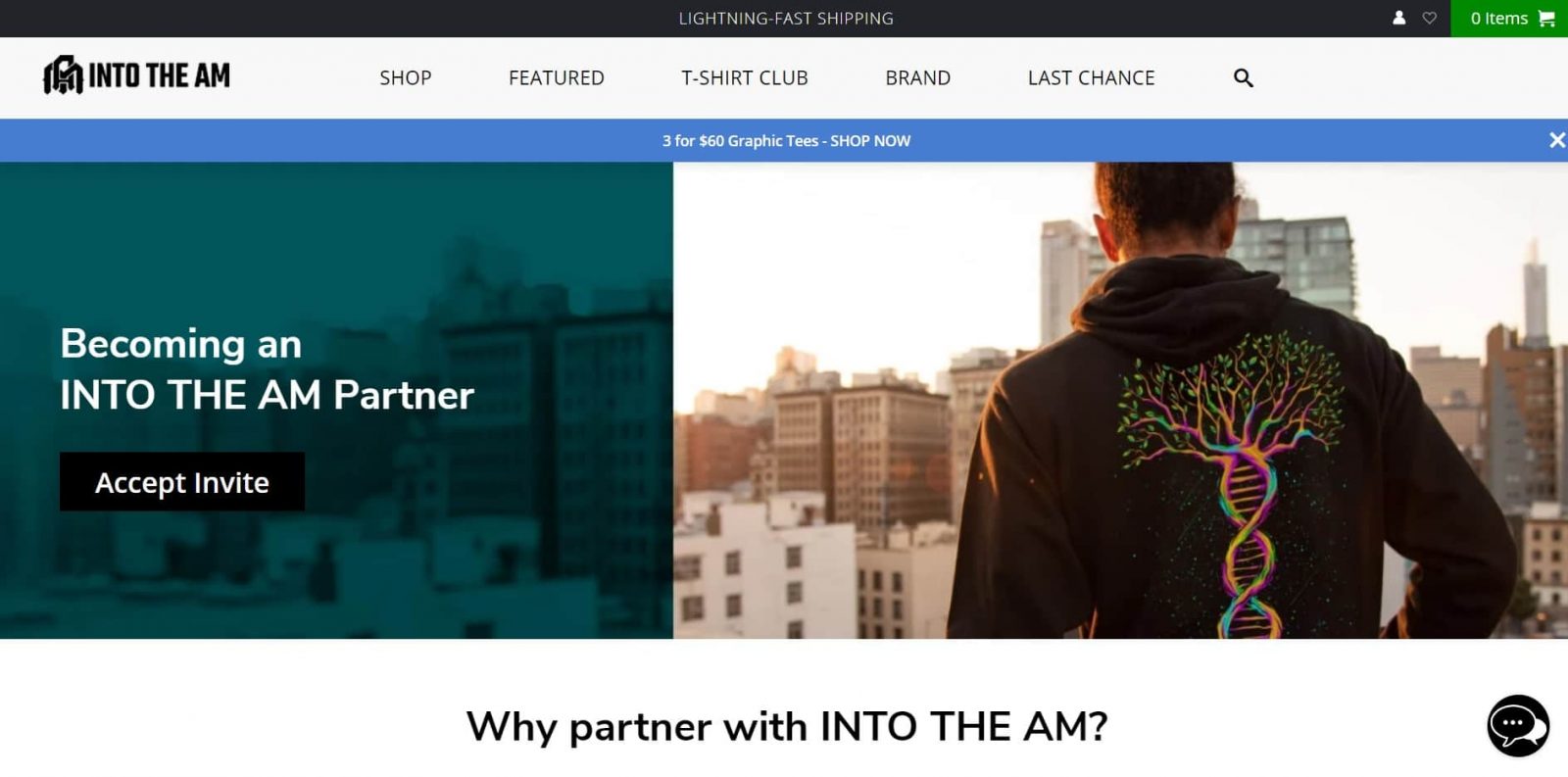Follow the 3 for $60 Graphic Tees link
The height and width of the screenshot is (777, 1568).
[x=786, y=141]
